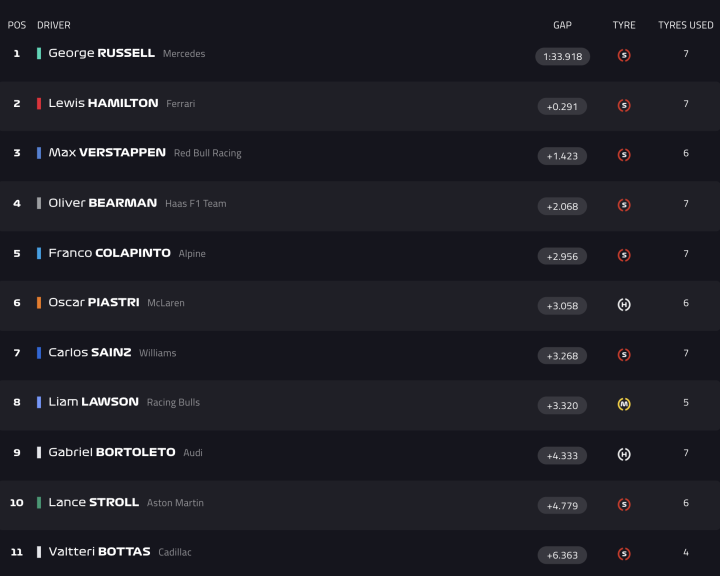Click the Mercedes team color bar
Screen dimensions: 720x576
39,53
